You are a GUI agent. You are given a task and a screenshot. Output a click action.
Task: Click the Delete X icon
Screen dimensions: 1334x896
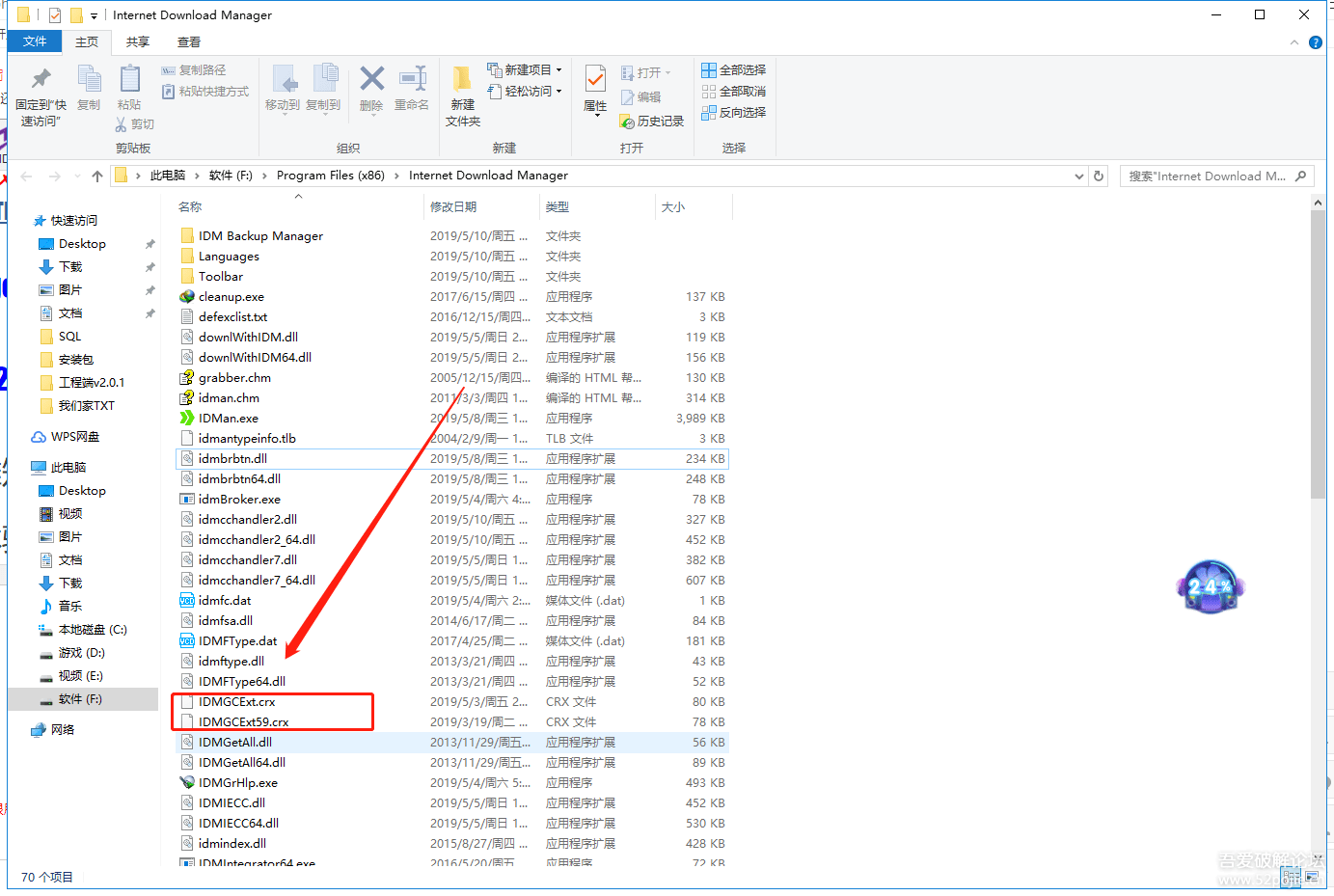coord(371,78)
